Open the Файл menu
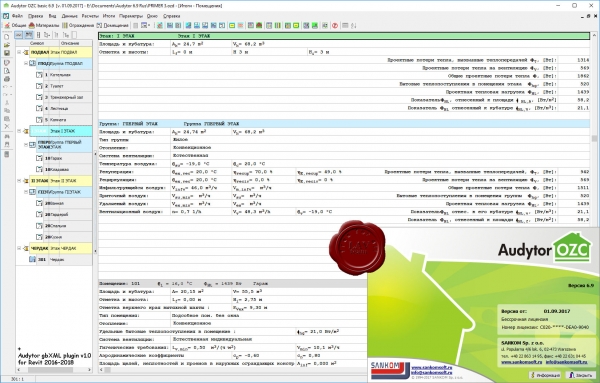Image resolution: width=600 pixels, height=383 pixels. (17, 16)
